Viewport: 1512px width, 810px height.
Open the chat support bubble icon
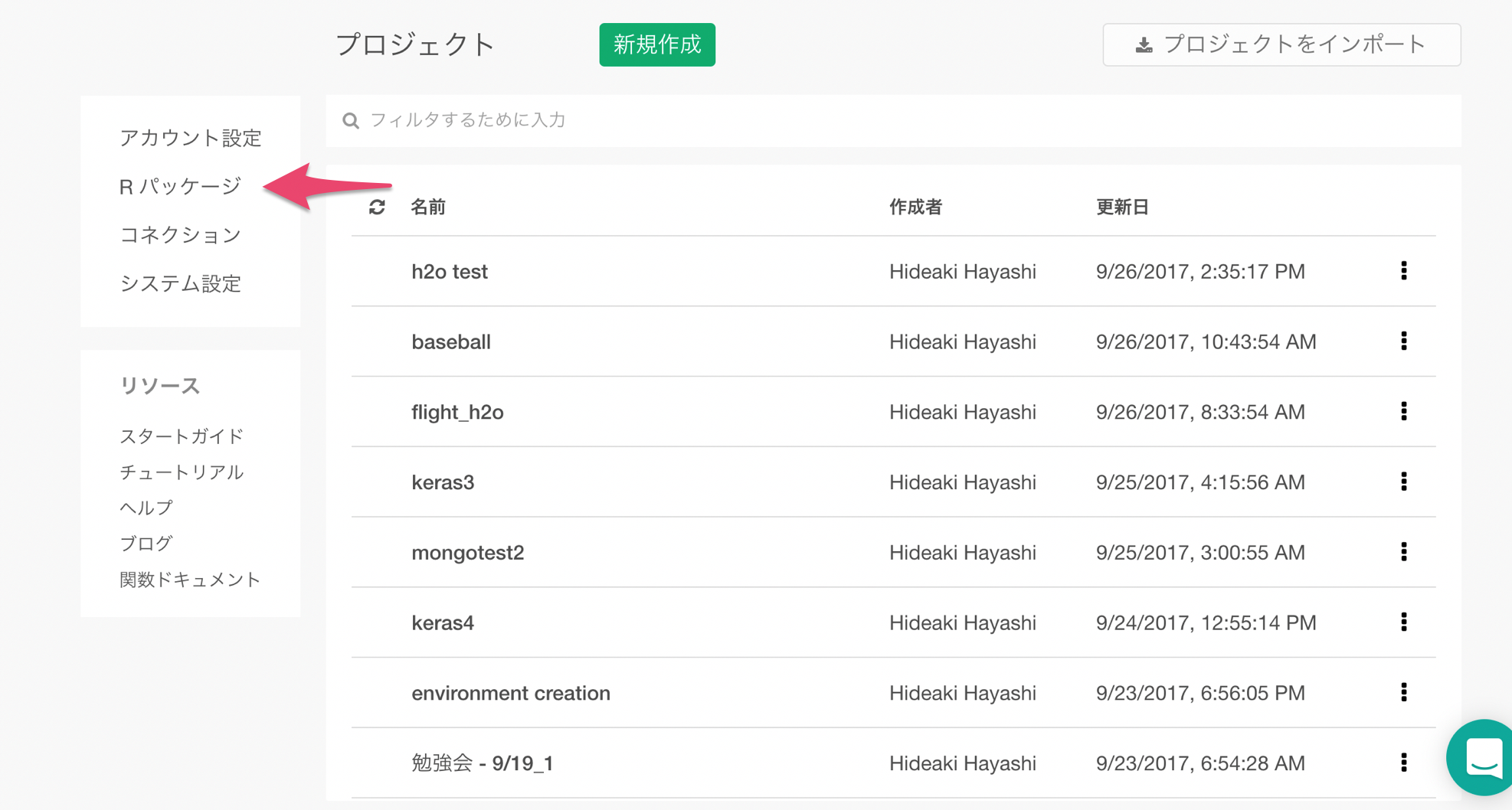point(1483,757)
